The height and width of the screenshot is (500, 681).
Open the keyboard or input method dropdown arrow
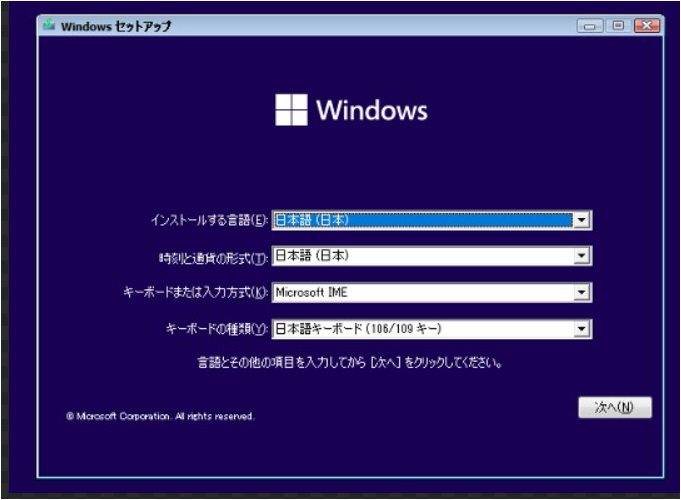pyautogui.click(x=582, y=292)
